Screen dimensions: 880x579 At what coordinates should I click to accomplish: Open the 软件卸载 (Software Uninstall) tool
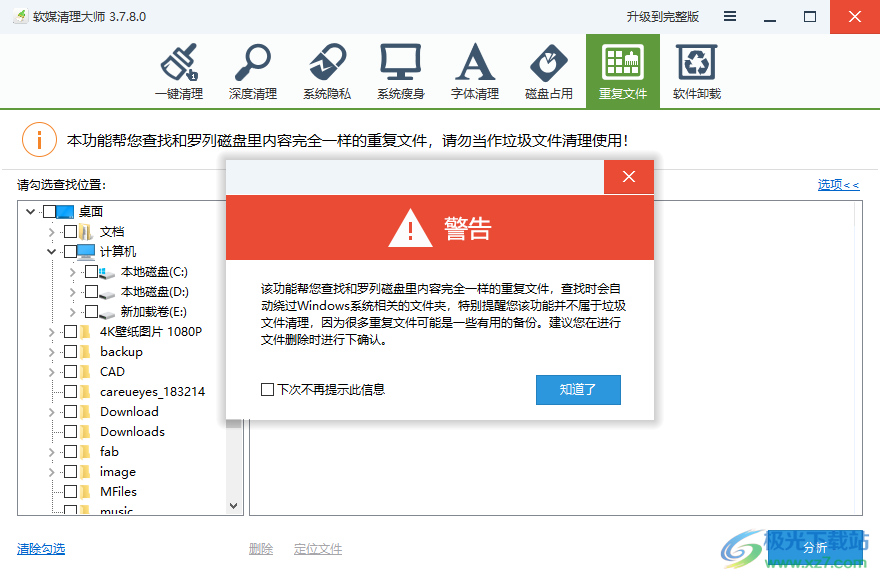696,70
